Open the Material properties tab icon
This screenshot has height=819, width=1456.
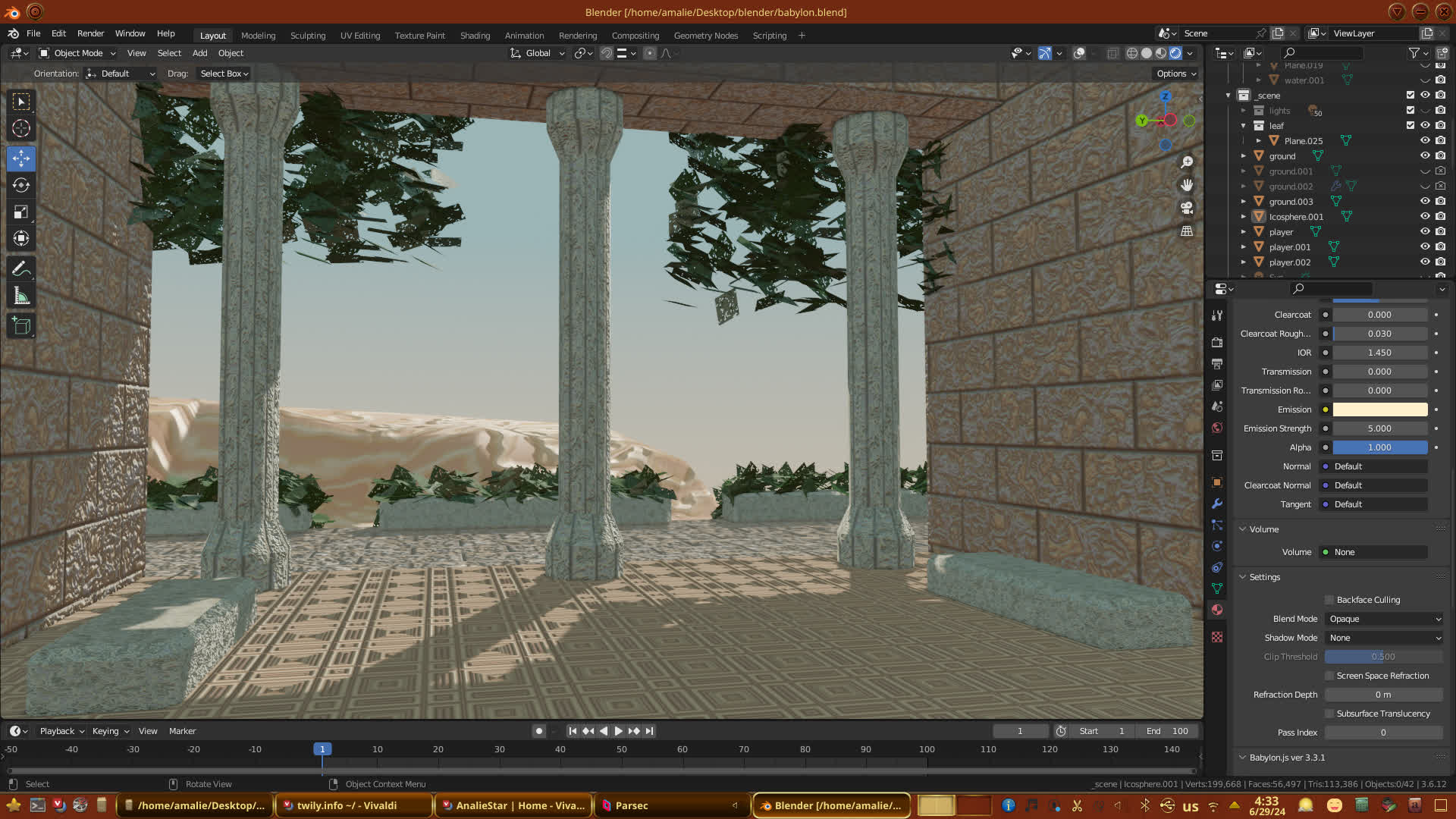point(1217,610)
